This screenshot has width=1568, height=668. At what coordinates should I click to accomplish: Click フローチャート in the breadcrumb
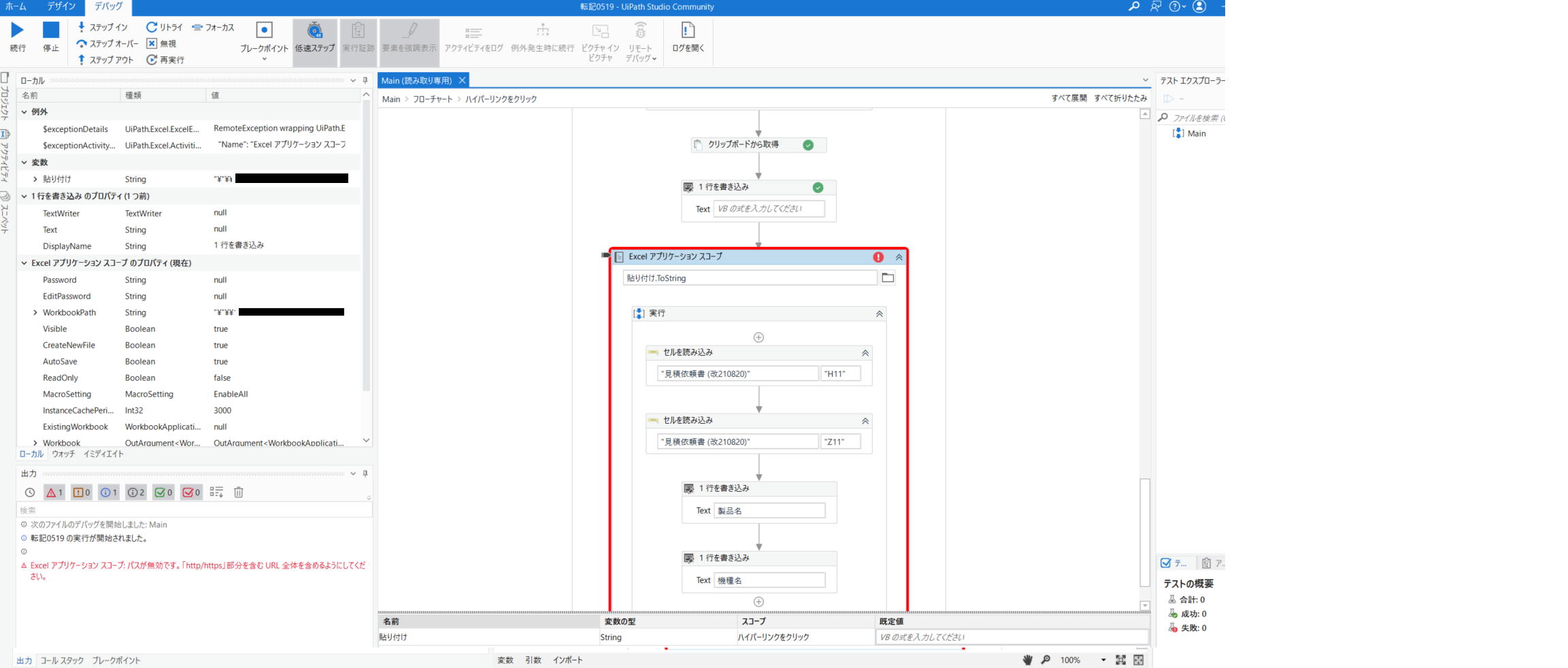coord(433,99)
